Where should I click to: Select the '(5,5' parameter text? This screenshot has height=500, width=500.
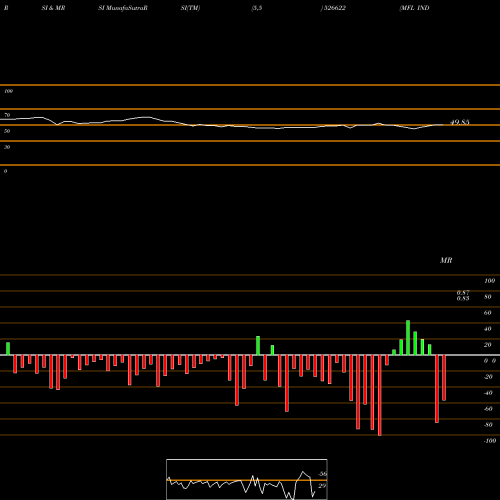257,8
